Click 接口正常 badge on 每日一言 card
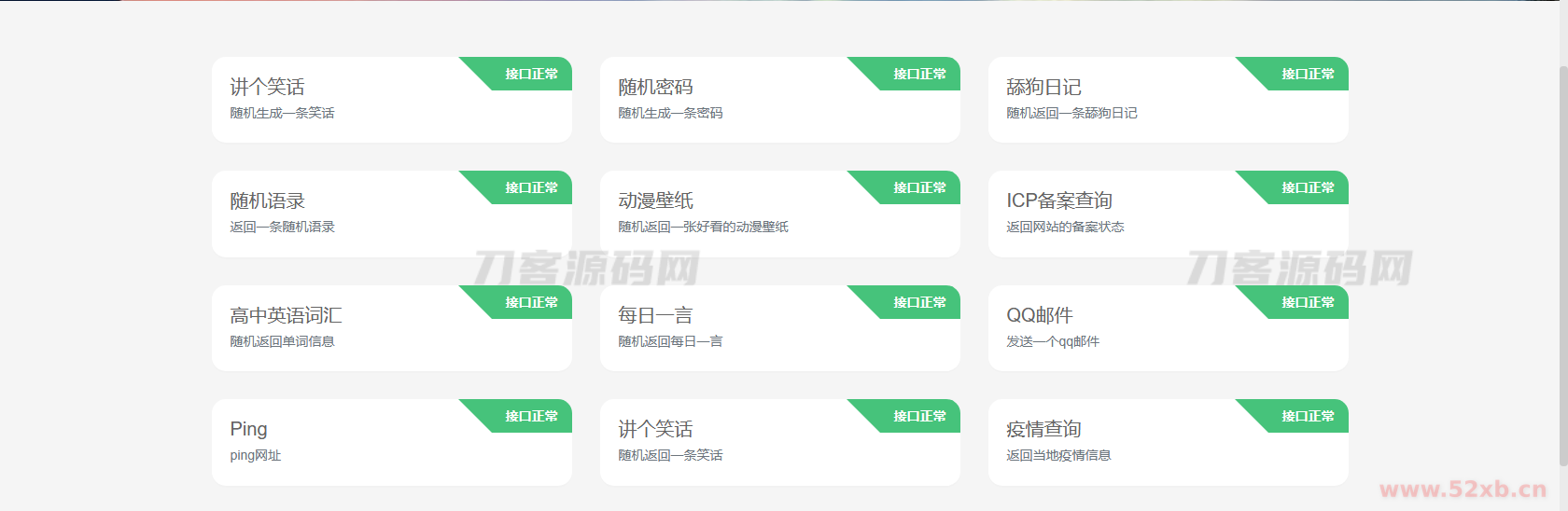This screenshot has height=511, width=1568. (918, 302)
